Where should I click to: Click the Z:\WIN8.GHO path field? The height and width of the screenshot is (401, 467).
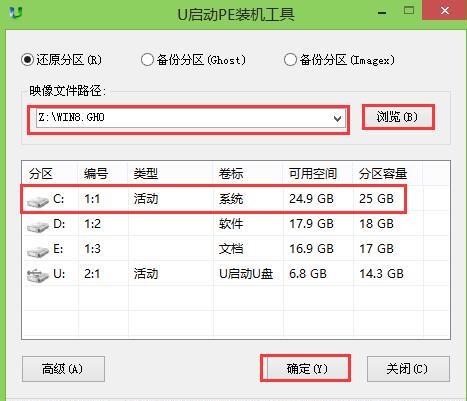[x=191, y=119]
